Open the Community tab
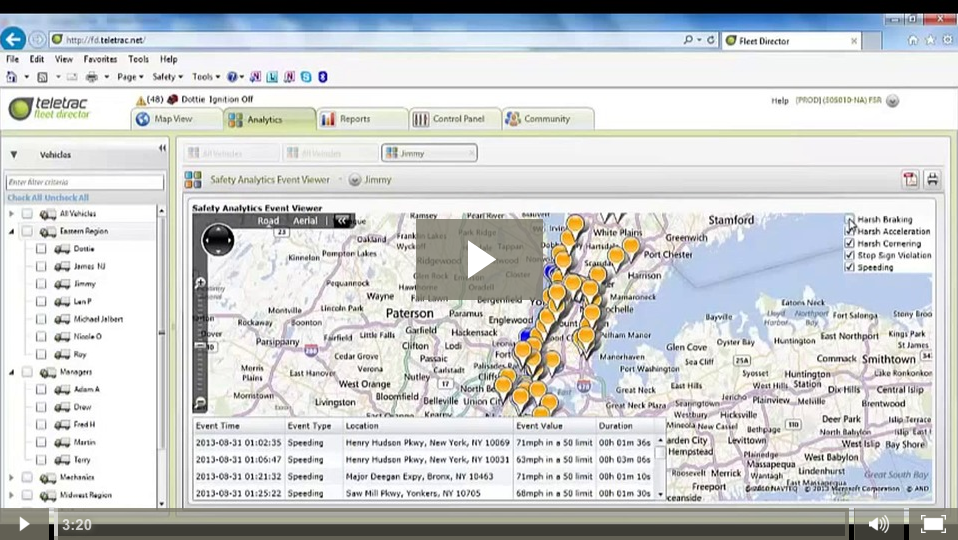The width and height of the screenshot is (958, 540). click(x=547, y=119)
